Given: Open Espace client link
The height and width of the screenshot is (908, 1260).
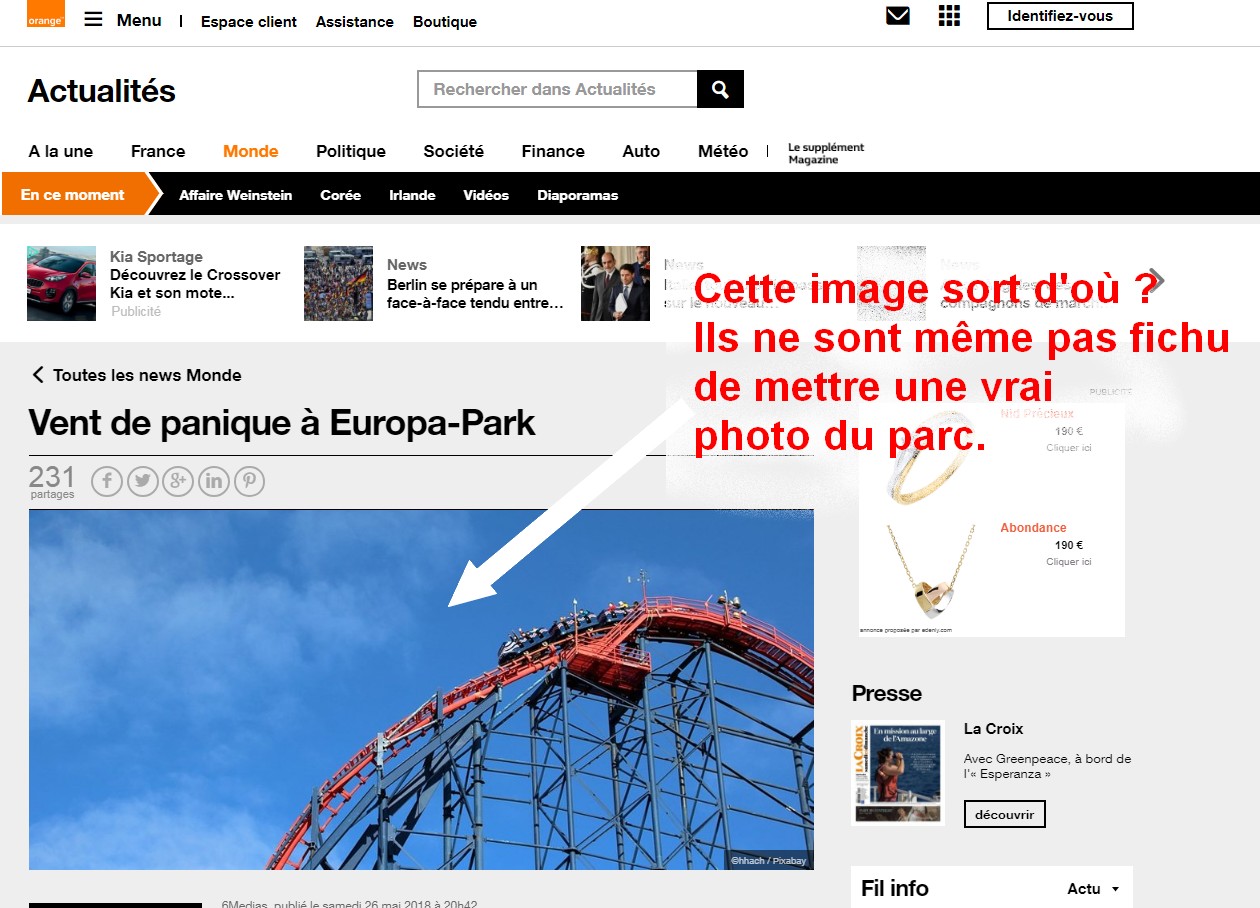Looking at the screenshot, I should pyautogui.click(x=249, y=21).
